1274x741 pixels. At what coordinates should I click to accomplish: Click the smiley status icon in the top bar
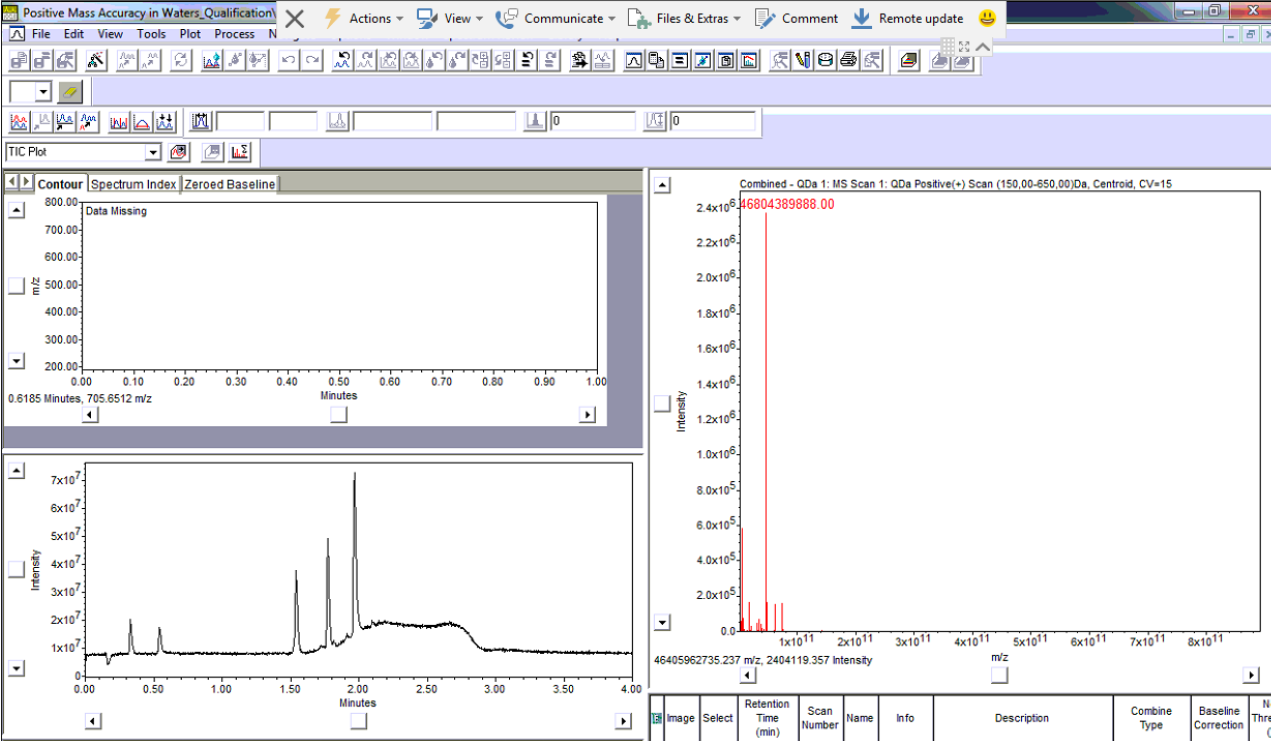point(986,18)
